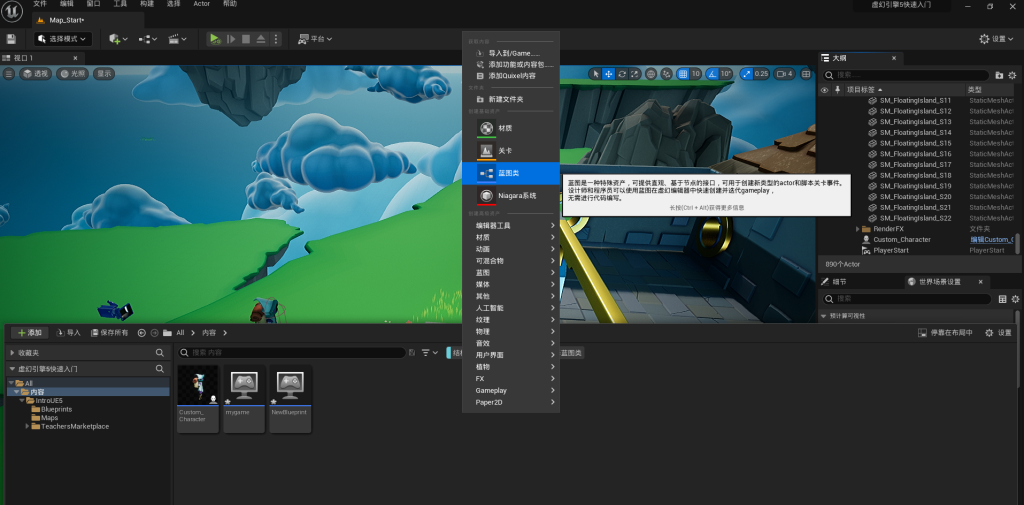Click the green 添加 add button
The width and height of the screenshot is (1024, 505).
click(x=29, y=333)
